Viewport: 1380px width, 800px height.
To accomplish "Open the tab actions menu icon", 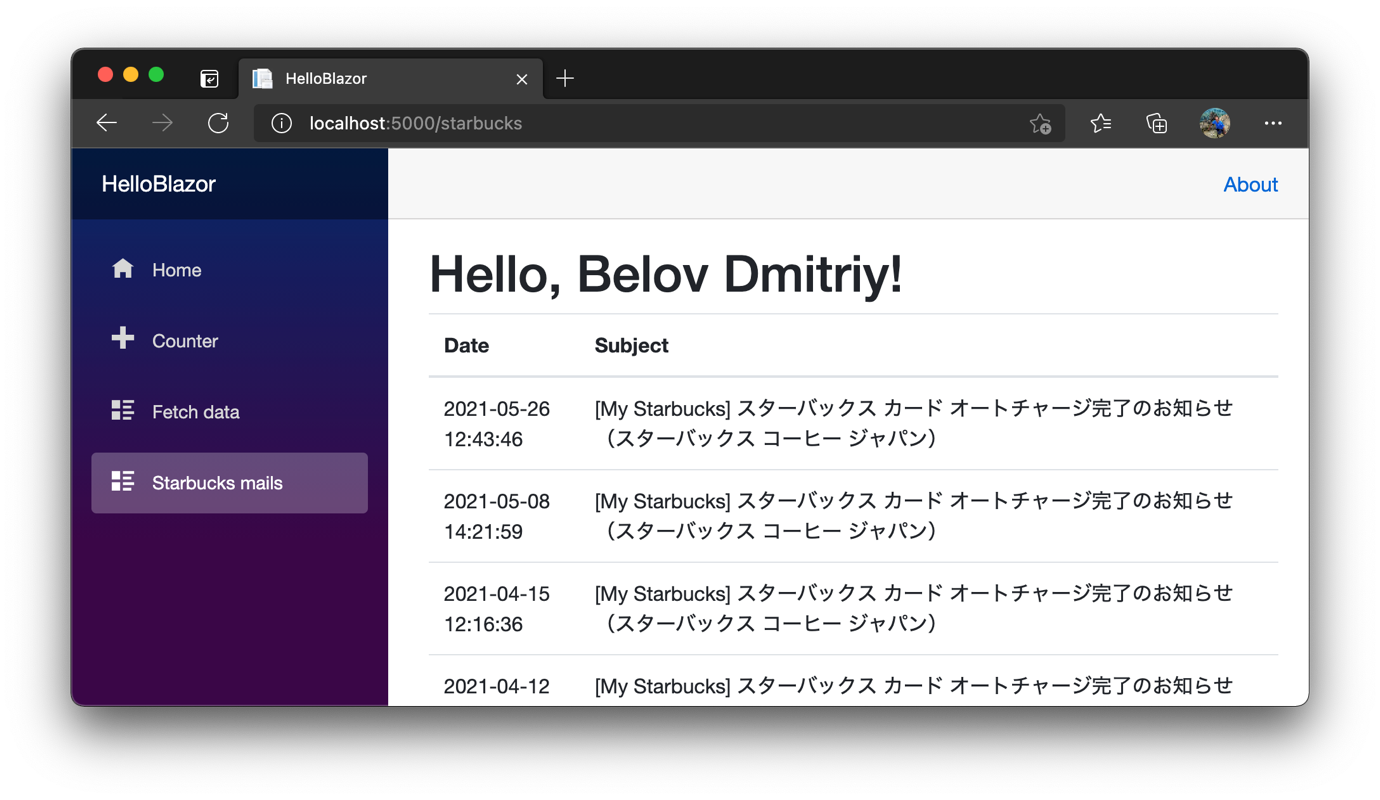I will (209, 79).
